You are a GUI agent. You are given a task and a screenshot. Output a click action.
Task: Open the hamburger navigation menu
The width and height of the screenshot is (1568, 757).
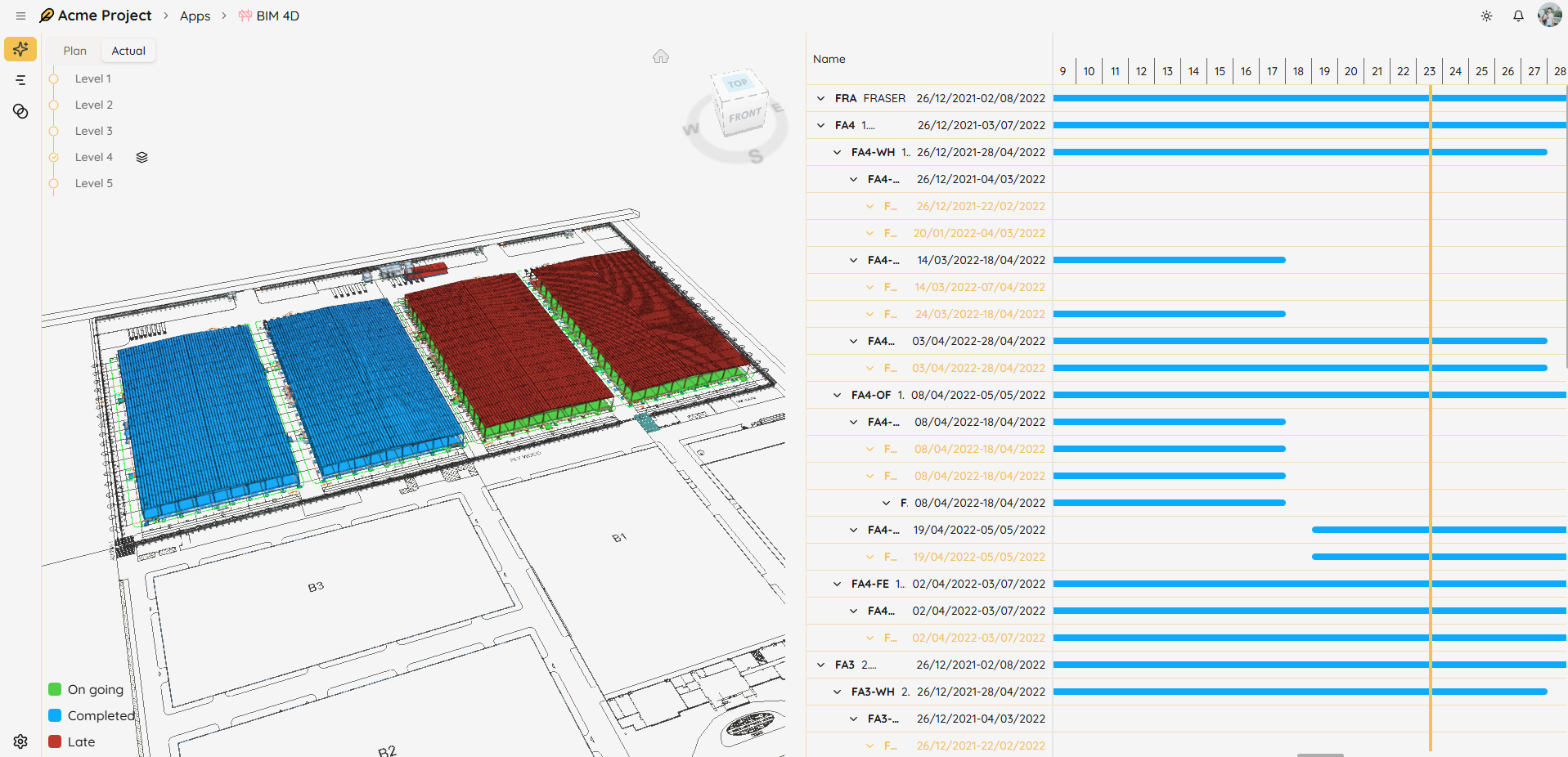point(20,16)
